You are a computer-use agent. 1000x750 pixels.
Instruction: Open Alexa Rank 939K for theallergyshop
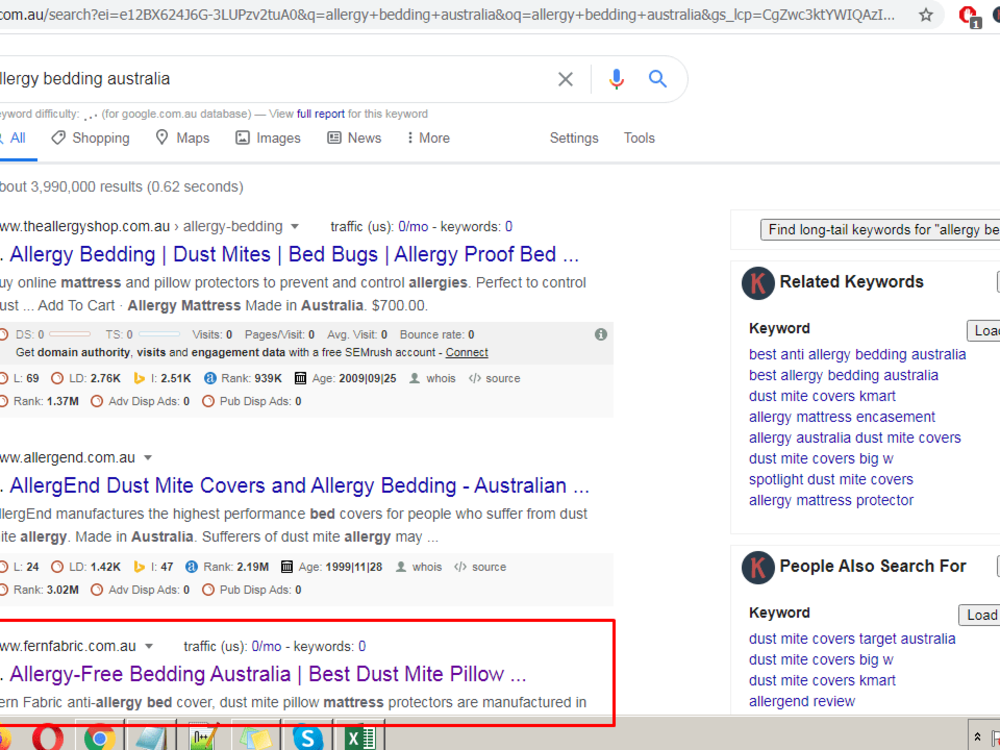click(x=242, y=378)
